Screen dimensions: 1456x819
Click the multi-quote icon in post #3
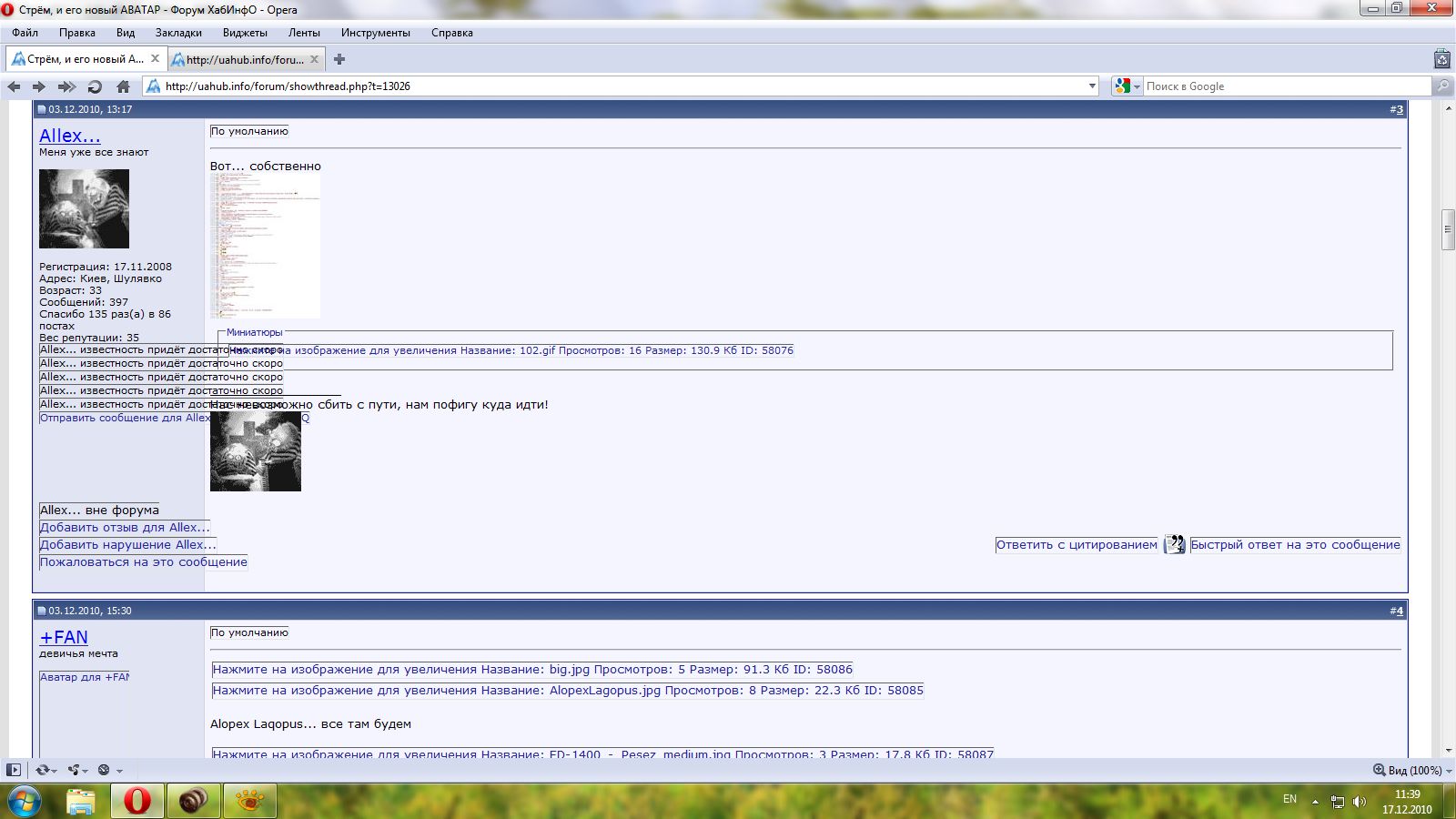point(1174,544)
